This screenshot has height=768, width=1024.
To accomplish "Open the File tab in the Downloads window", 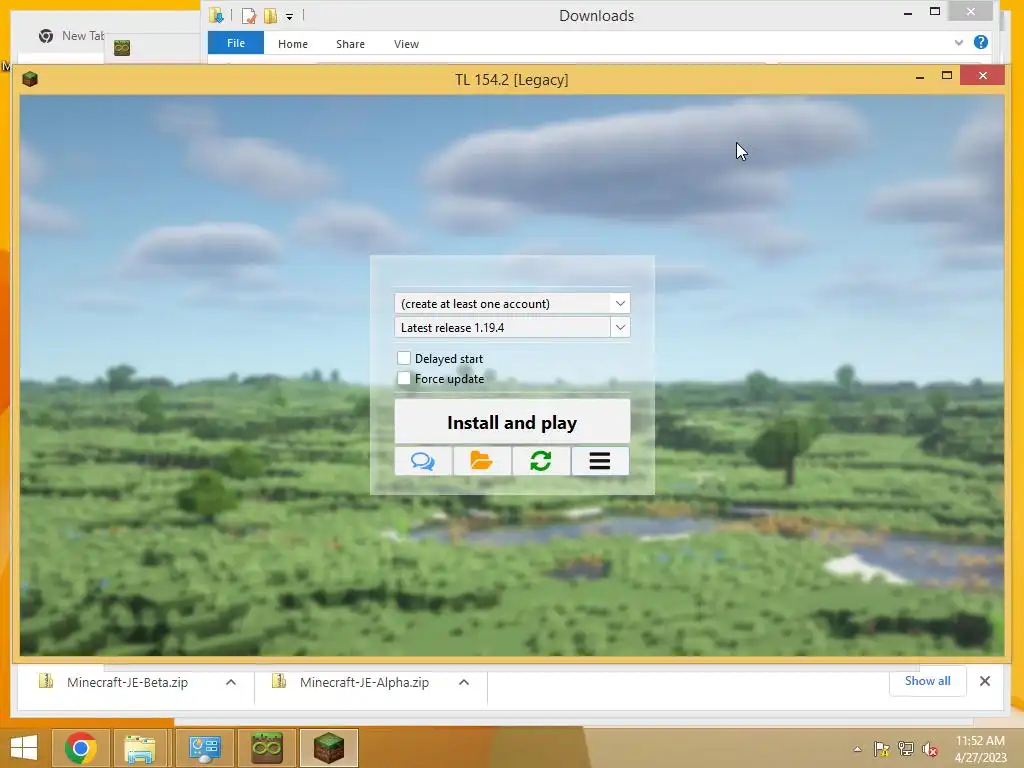I will click(236, 43).
